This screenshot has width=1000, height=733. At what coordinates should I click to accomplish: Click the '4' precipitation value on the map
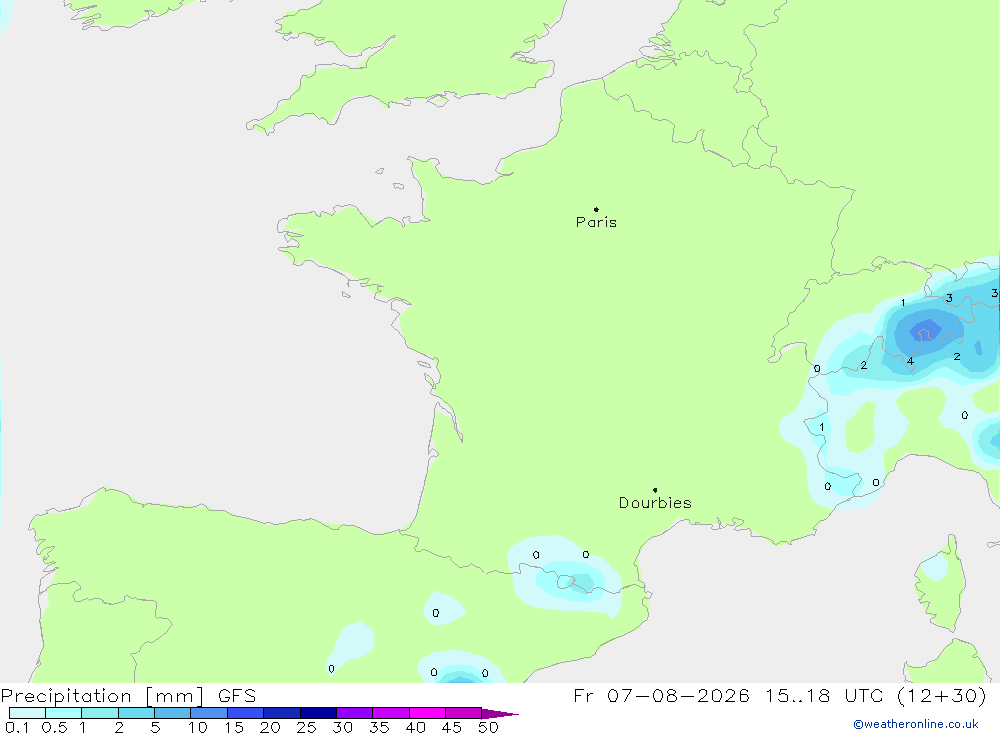pos(910,361)
